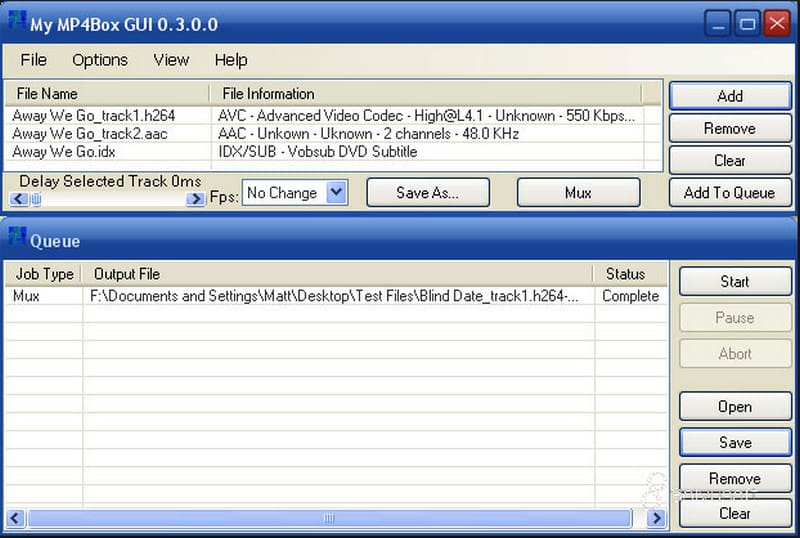This screenshot has width=800, height=538.
Task: Click the Status column header in queue
Action: click(x=626, y=274)
